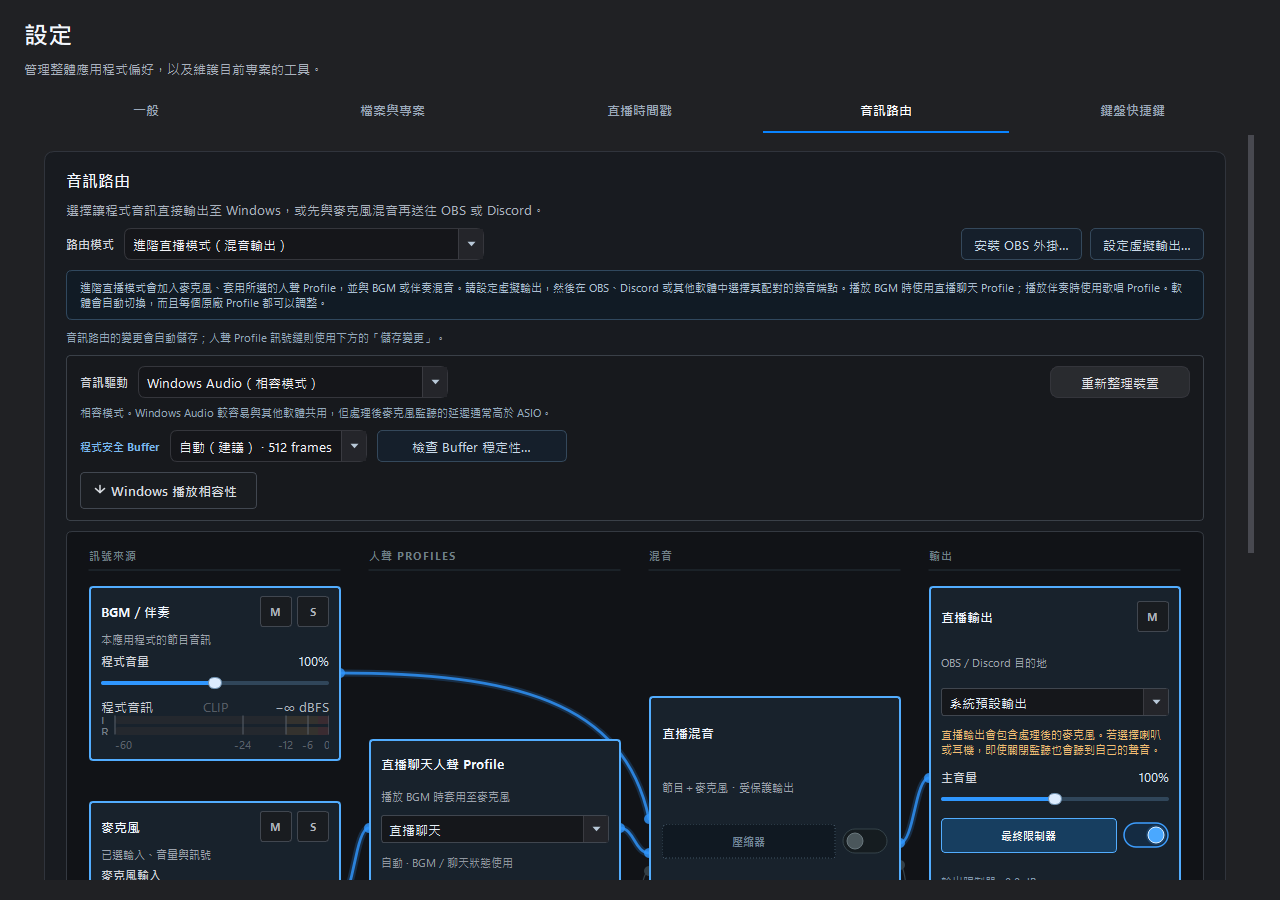
Task: Click the 設定虛擬輸出... button
Action: (1147, 244)
